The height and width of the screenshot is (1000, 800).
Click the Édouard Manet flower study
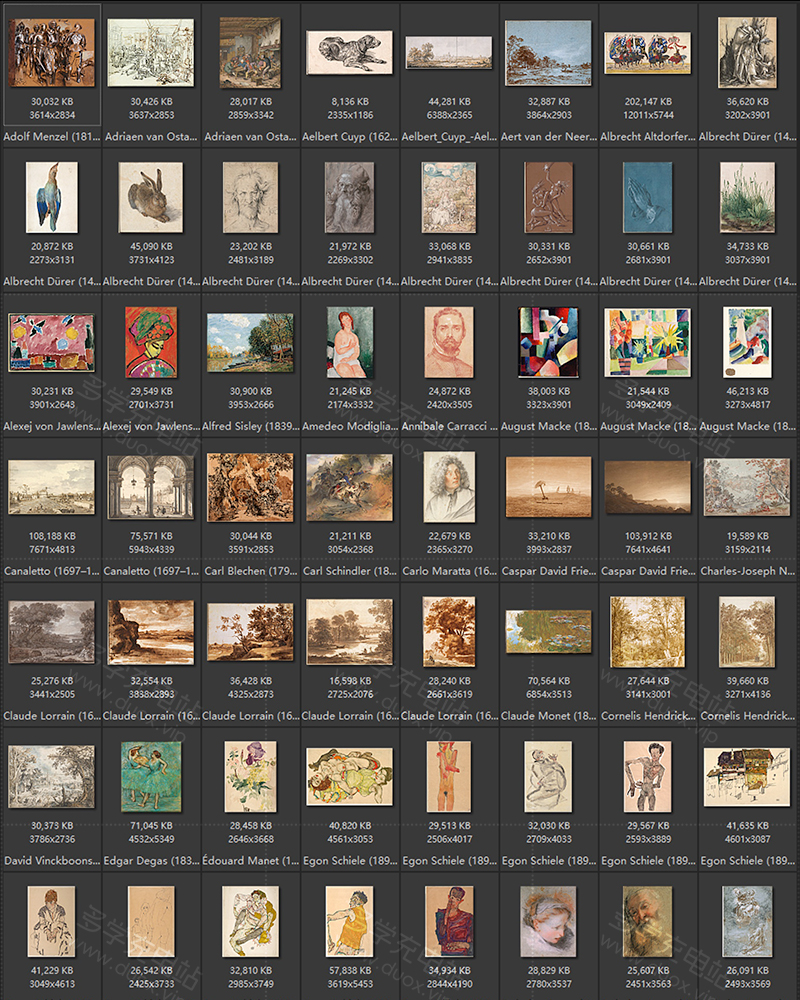click(x=249, y=776)
